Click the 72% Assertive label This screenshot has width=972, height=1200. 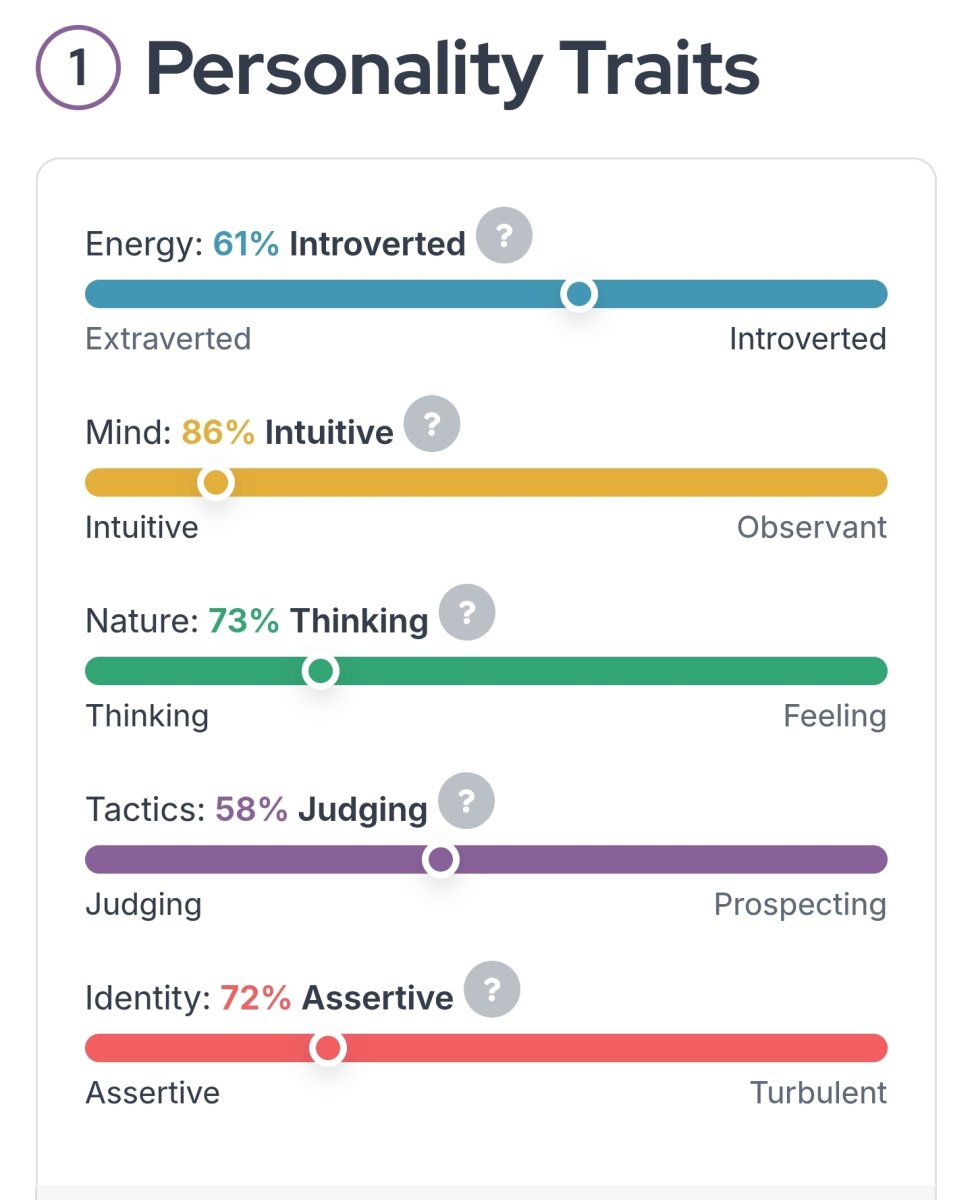(x=337, y=997)
